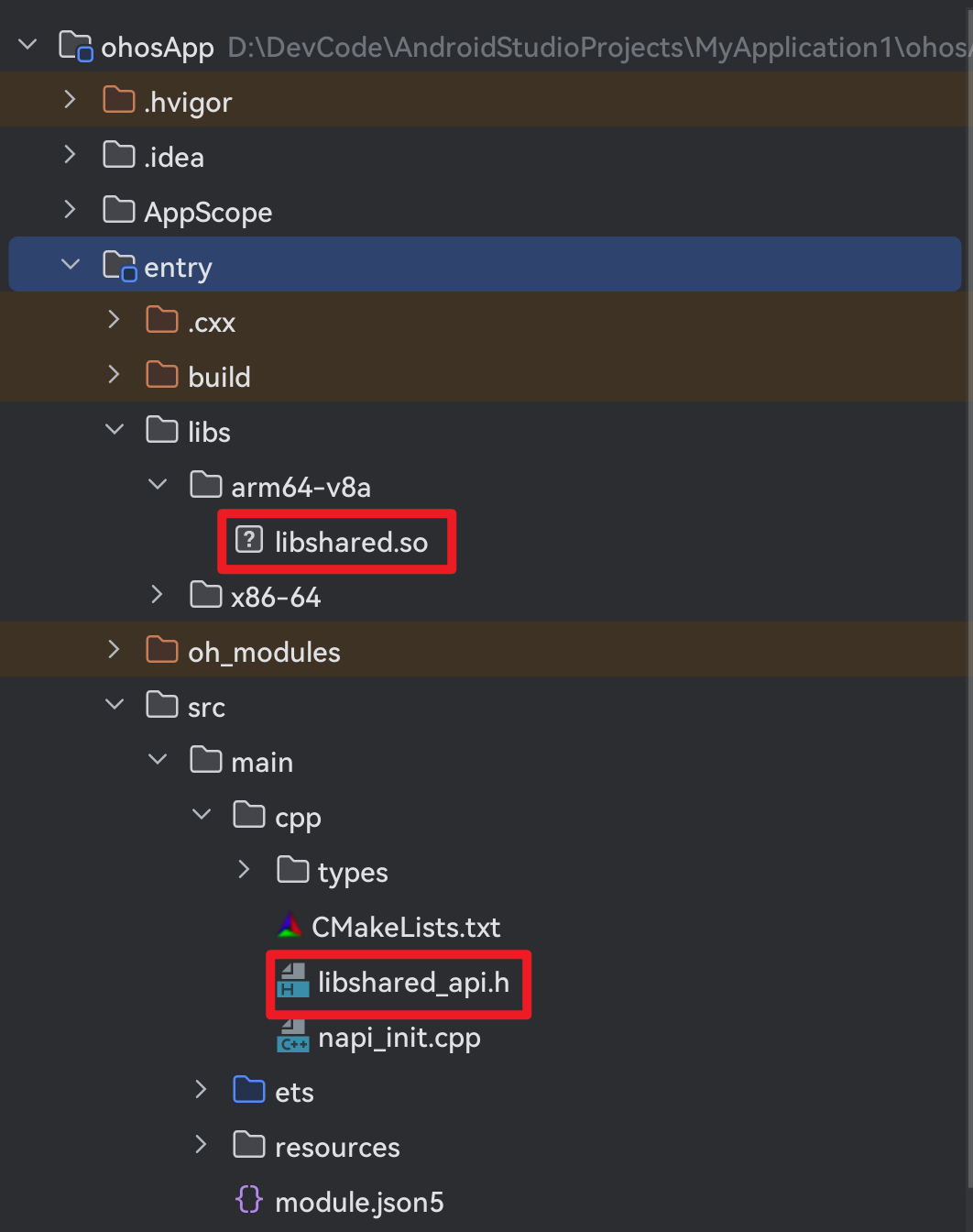Click the cpp folder icon

point(249,814)
